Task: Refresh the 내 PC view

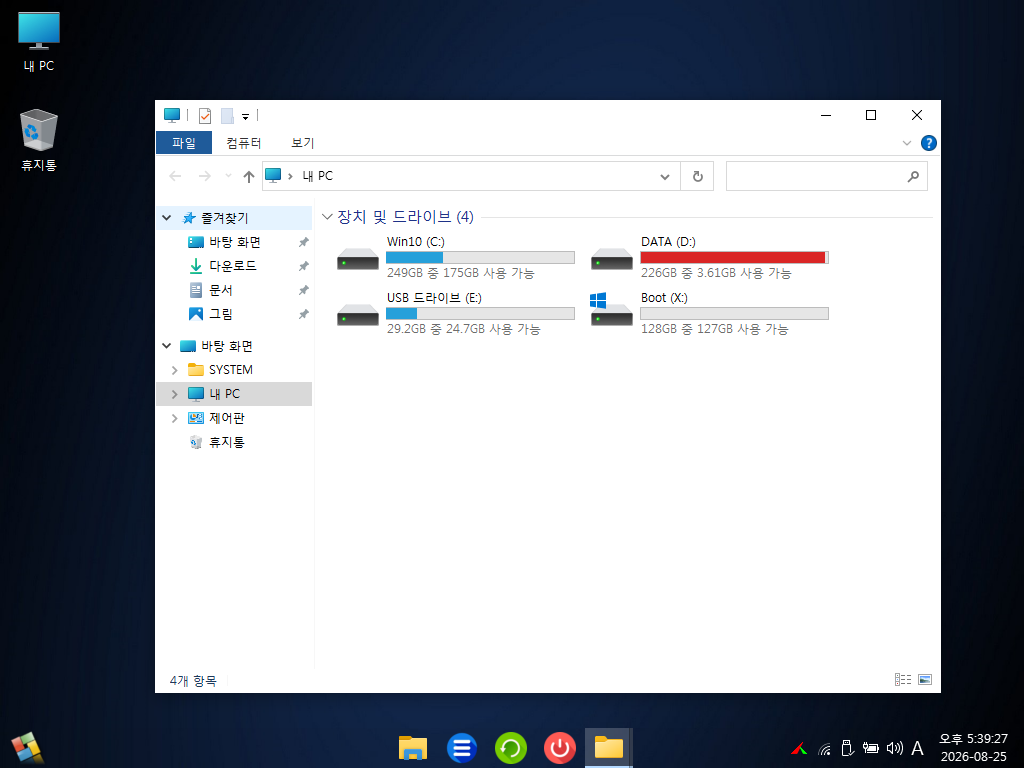Action: pos(697,176)
